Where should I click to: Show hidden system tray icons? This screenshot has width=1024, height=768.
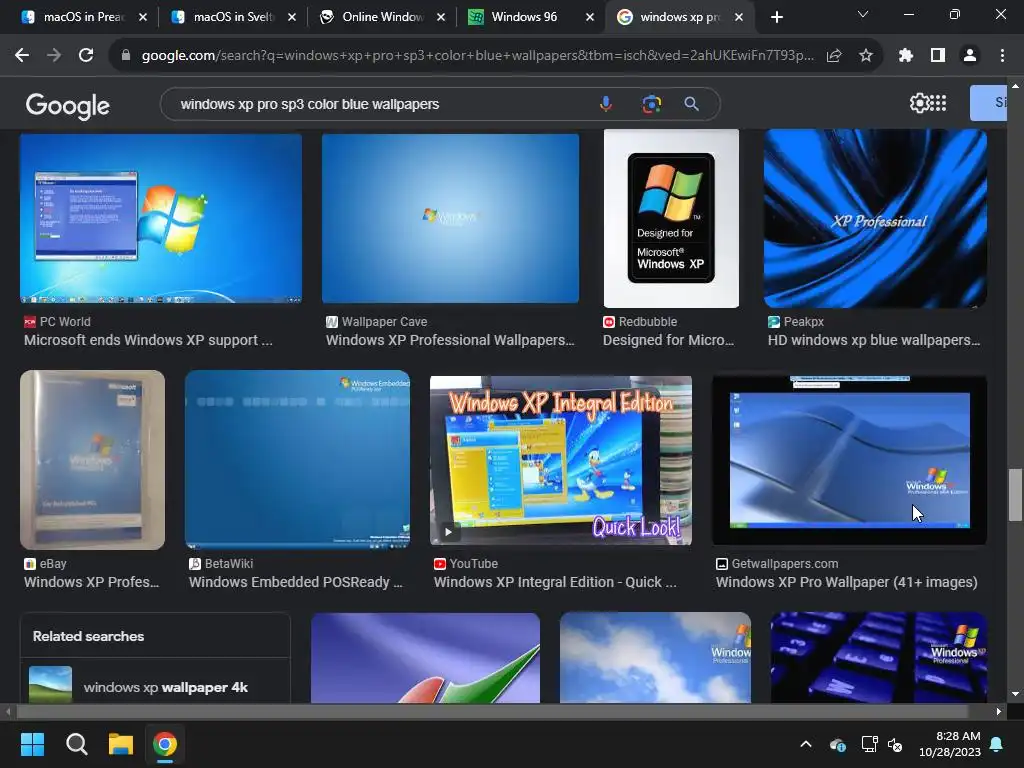806,744
